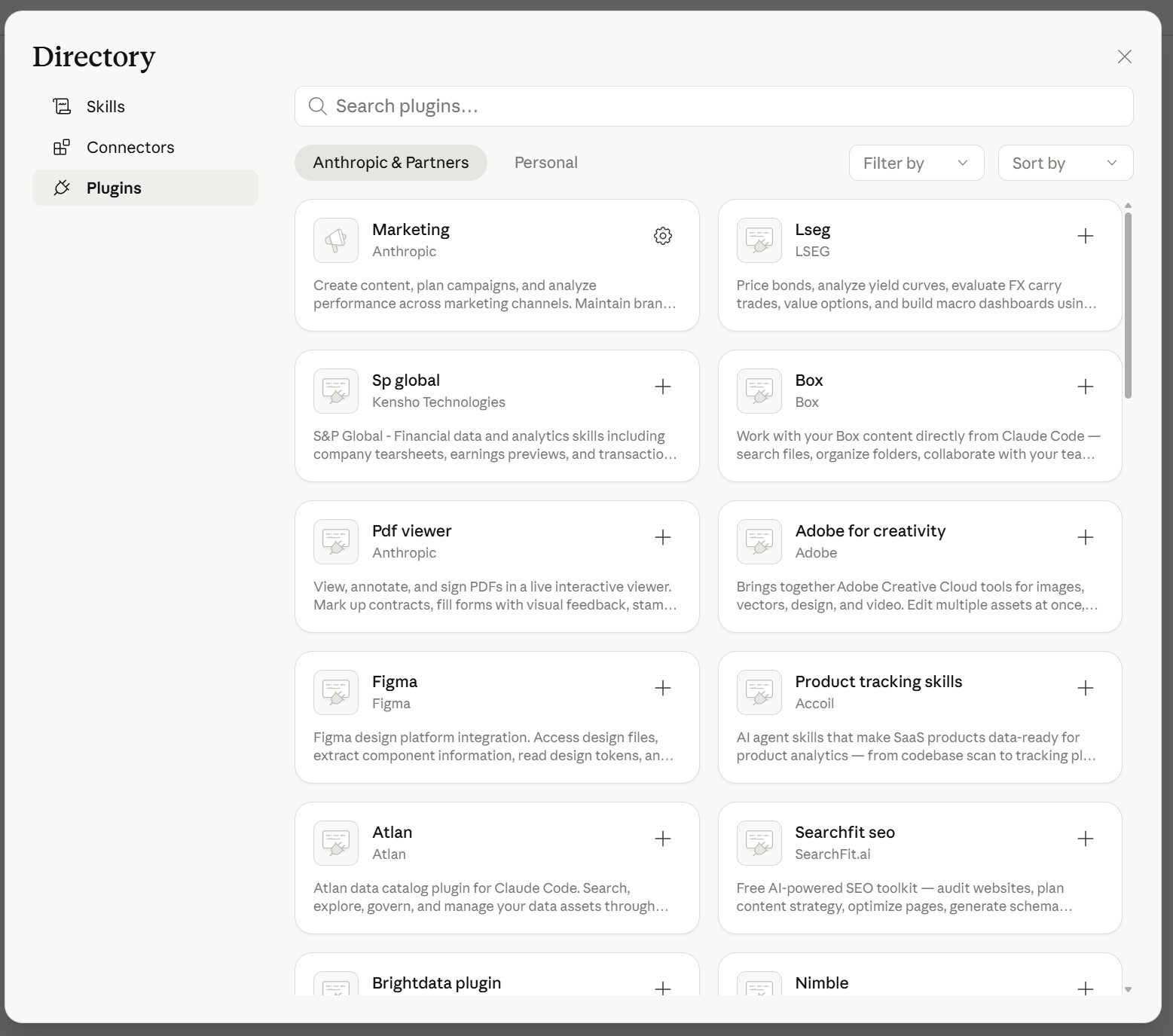1173x1036 pixels.
Task: Open the Figma plugin title
Action: click(395, 682)
